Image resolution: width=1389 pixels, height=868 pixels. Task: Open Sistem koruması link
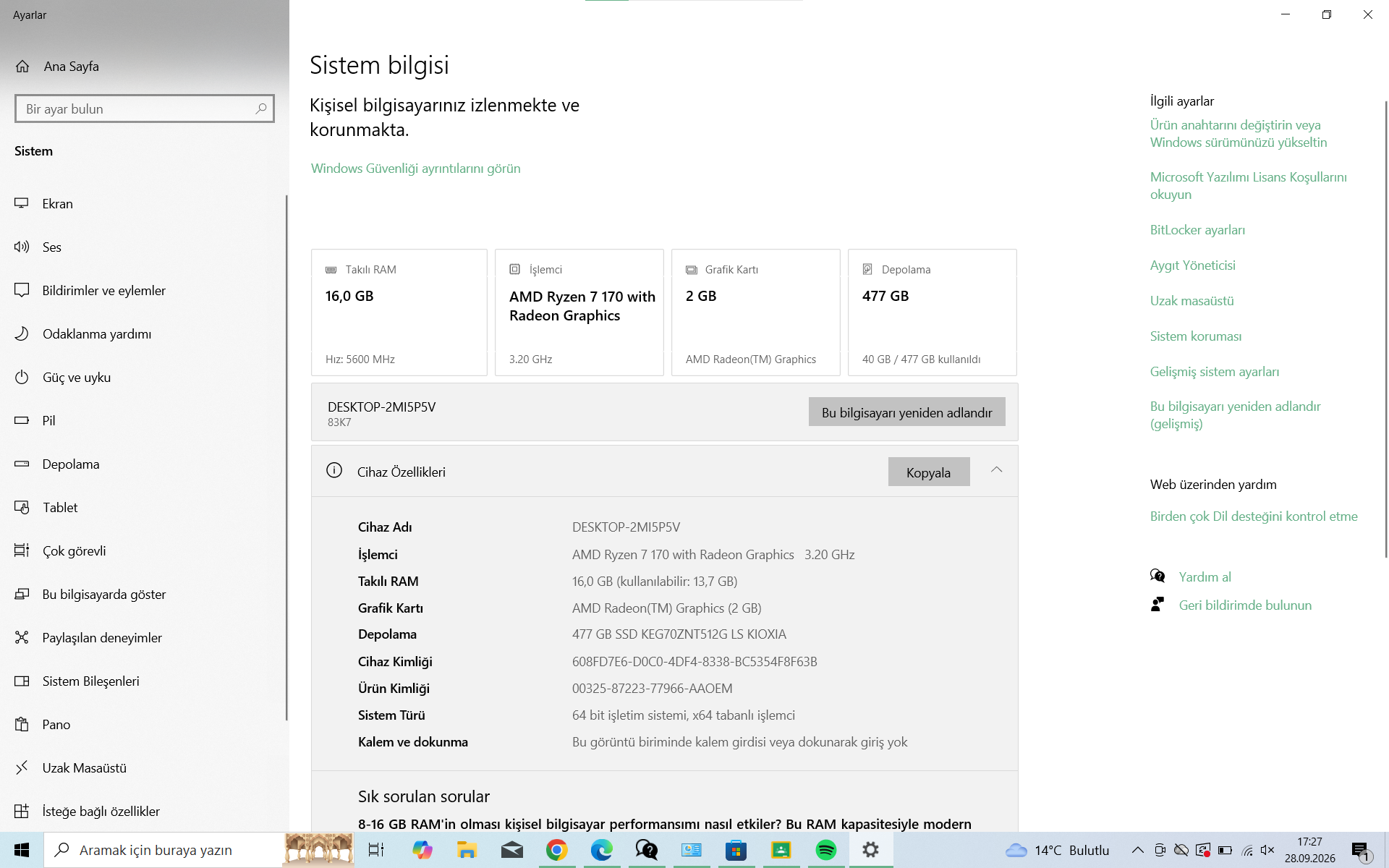(1196, 336)
